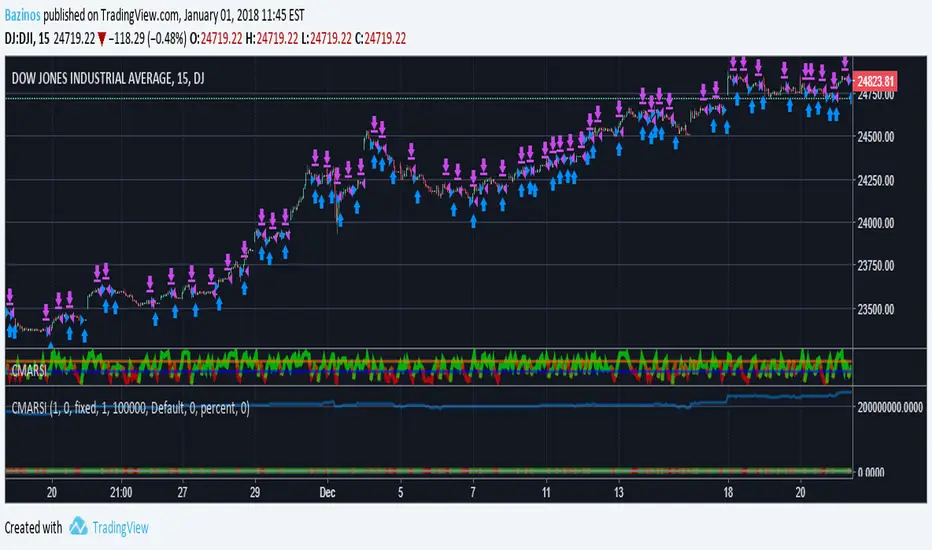This screenshot has width=932, height=550.
Task: Click the CMARSI oscillator pane label
Action: click(29, 371)
